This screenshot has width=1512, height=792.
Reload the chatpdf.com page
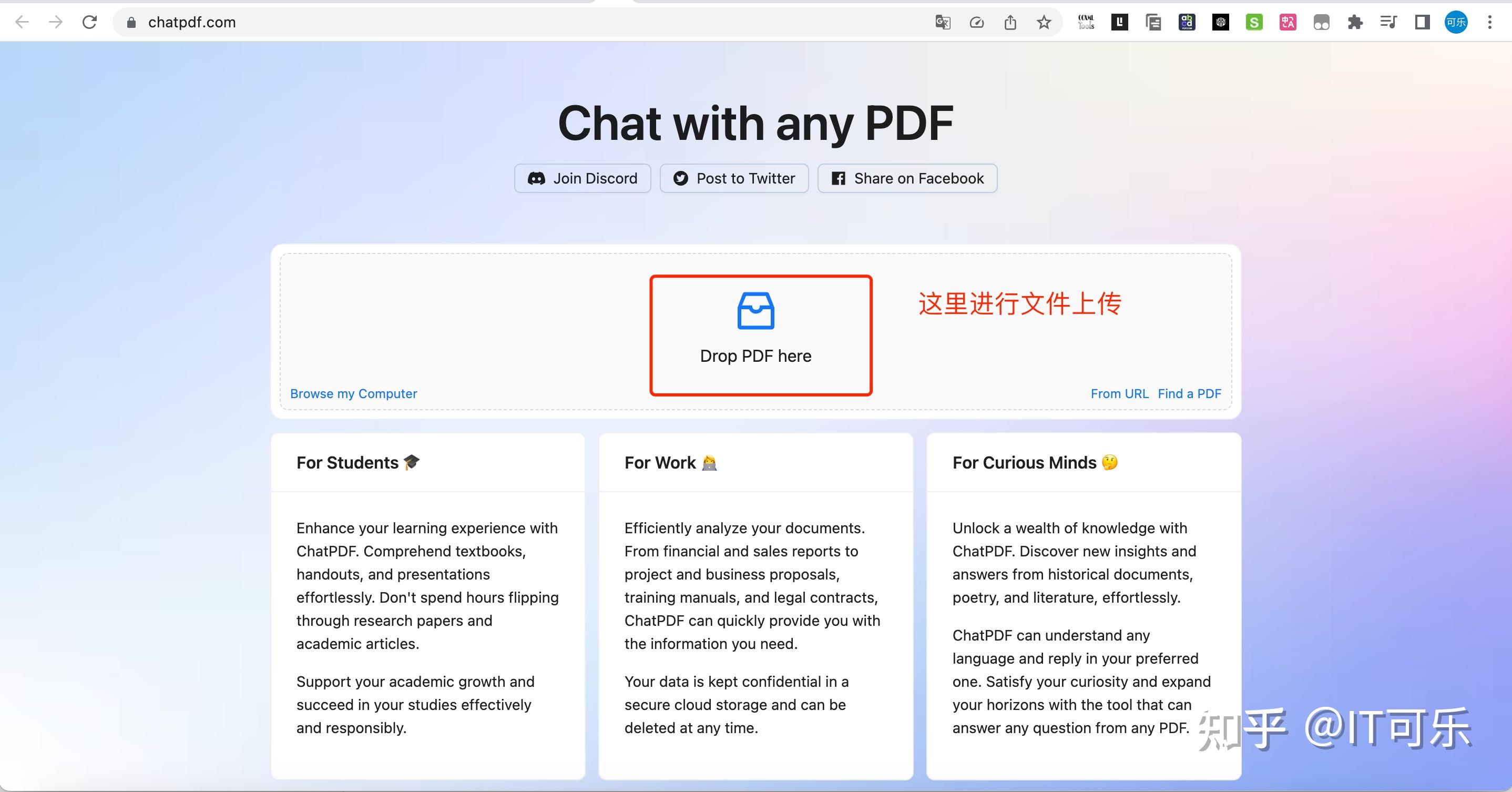(x=89, y=22)
